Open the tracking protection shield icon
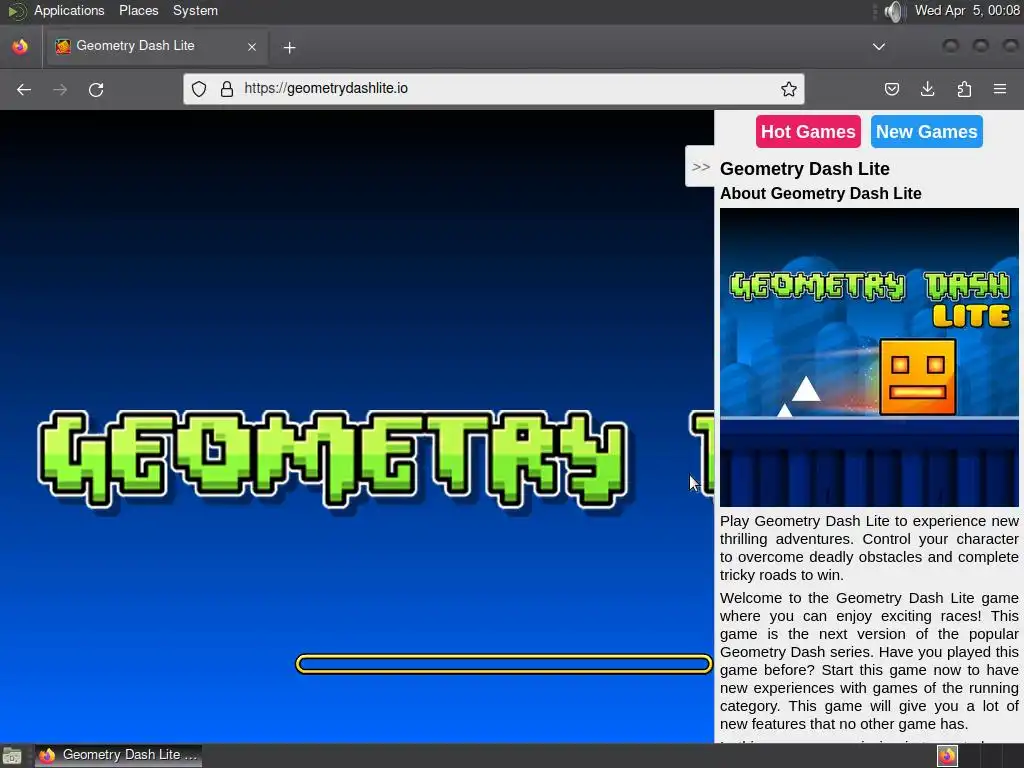Viewport: 1024px width, 768px height. click(199, 89)
